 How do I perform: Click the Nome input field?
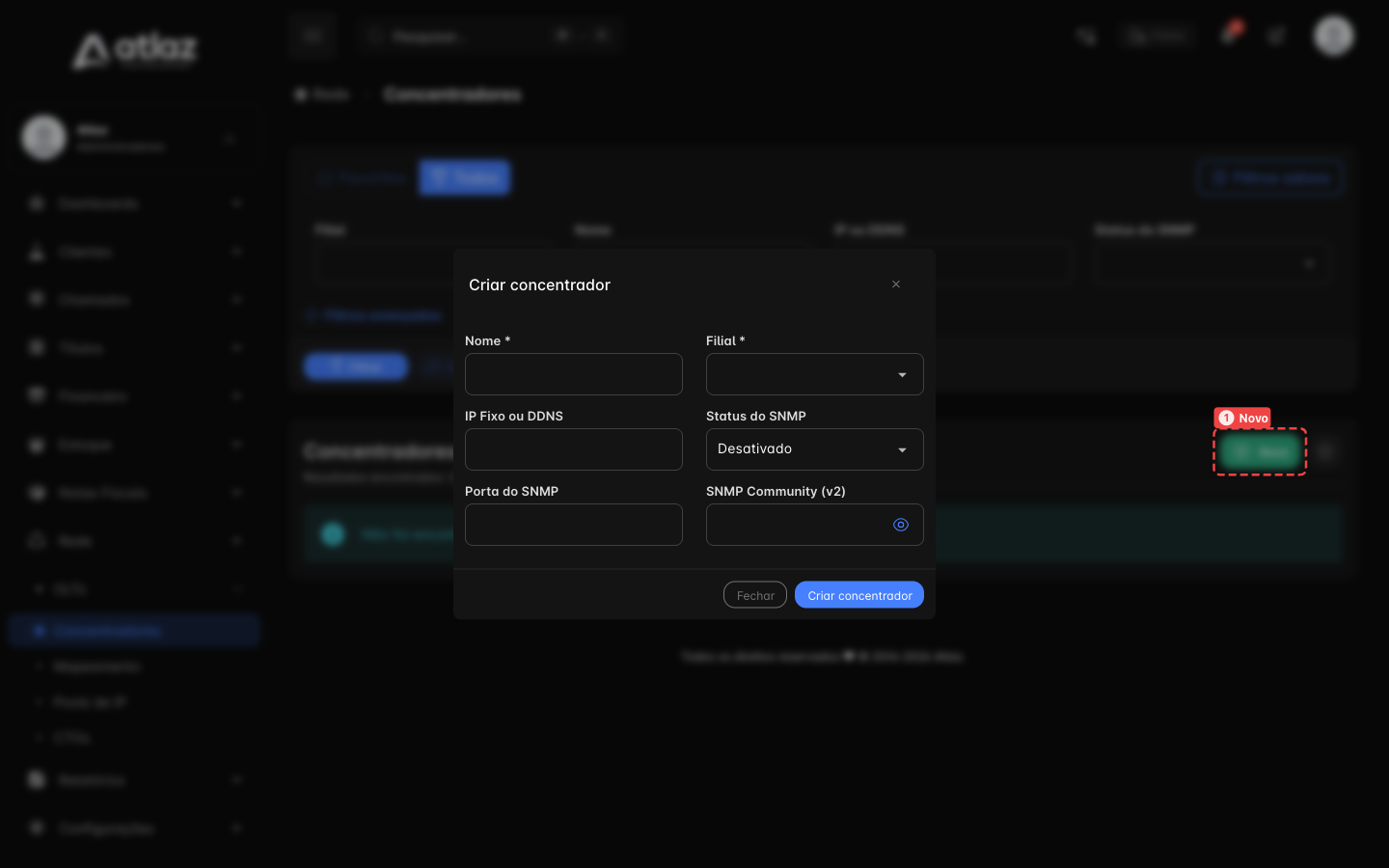[x=574, y=374]
